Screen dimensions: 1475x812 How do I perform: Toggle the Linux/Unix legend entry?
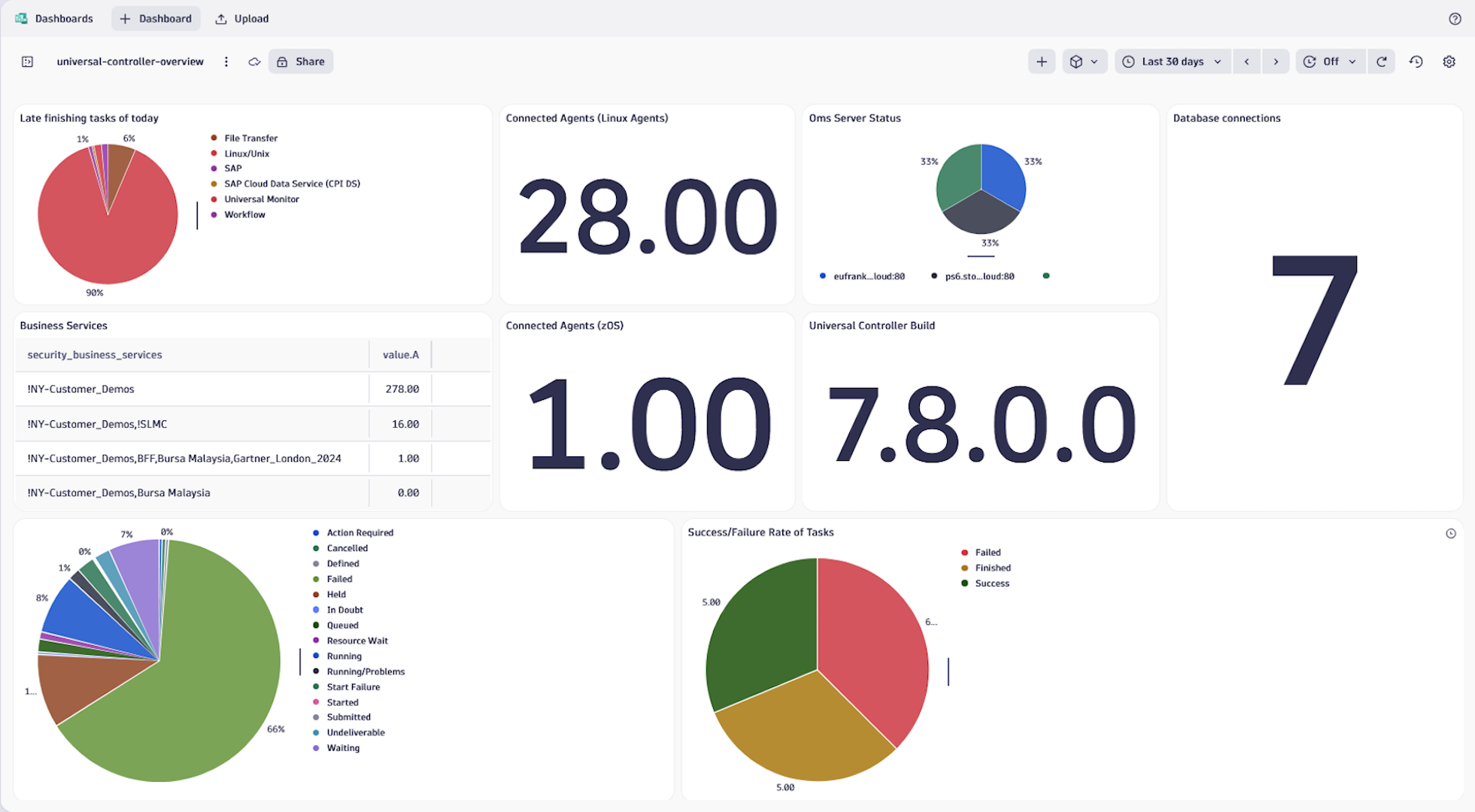(246, 153)
